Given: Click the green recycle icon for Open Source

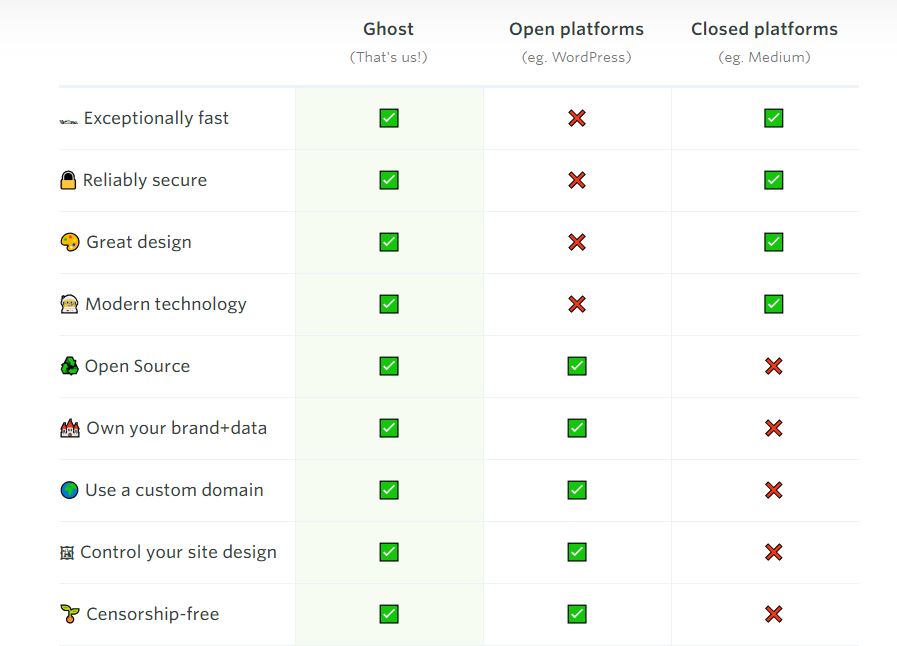Looking at the screenshot, I should [x=69, y=366].
